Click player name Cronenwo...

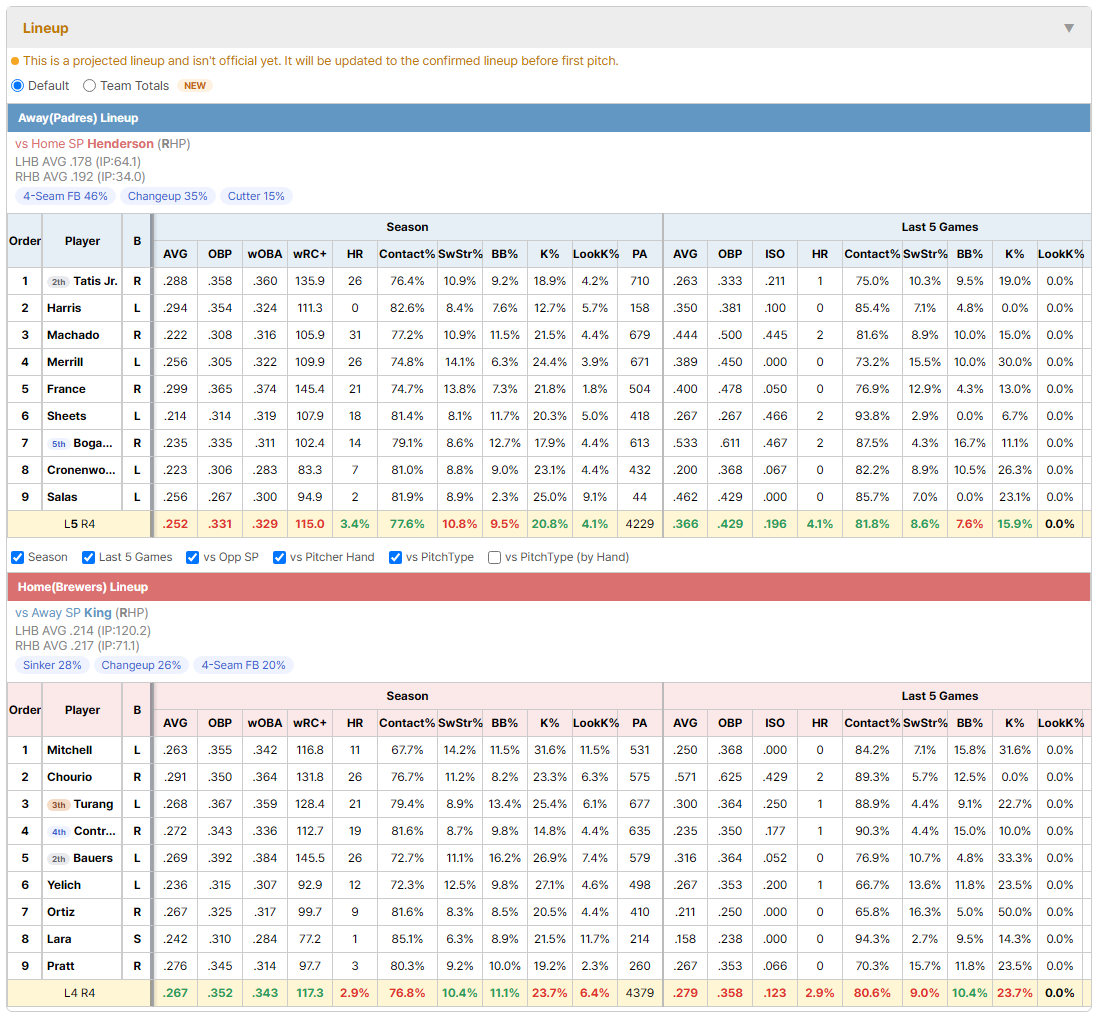click(81, 470)
